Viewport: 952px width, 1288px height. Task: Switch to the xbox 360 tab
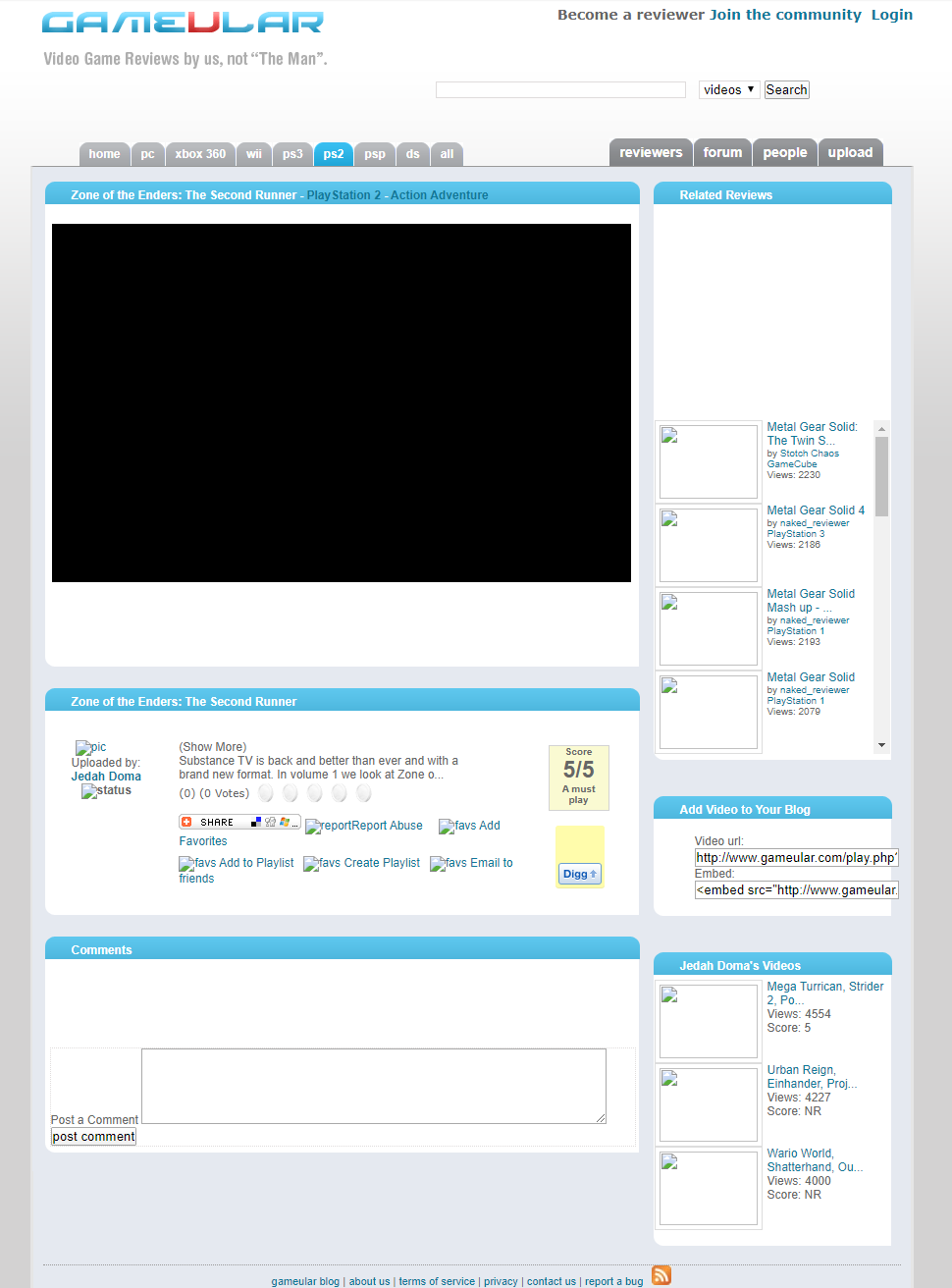pos(200,154)
